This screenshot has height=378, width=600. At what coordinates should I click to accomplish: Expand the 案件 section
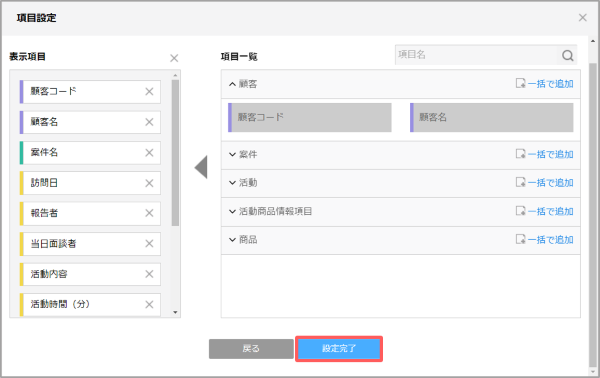[232, 155]
